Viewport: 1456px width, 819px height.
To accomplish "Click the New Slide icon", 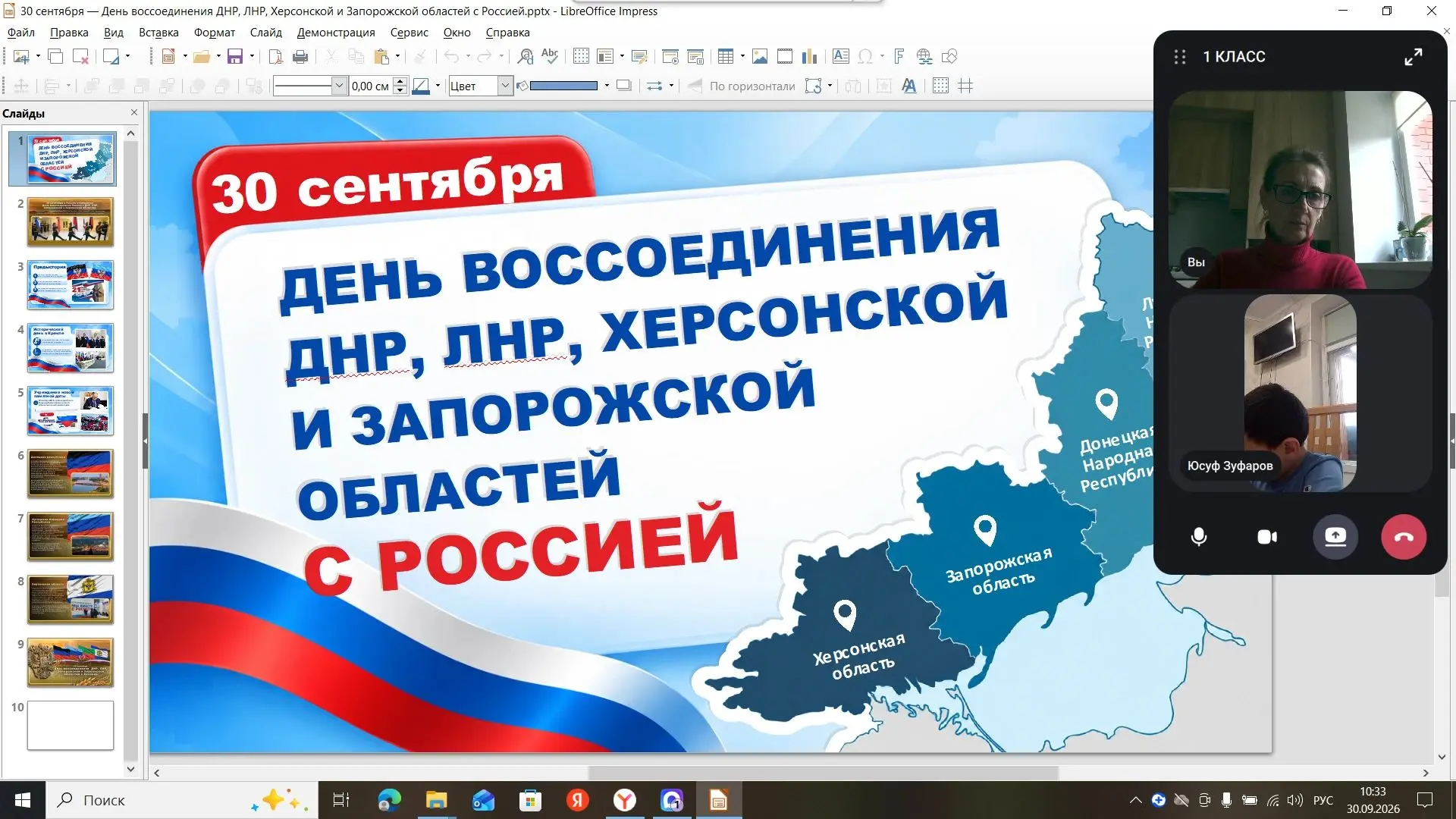I will click(x=20, y=56).
